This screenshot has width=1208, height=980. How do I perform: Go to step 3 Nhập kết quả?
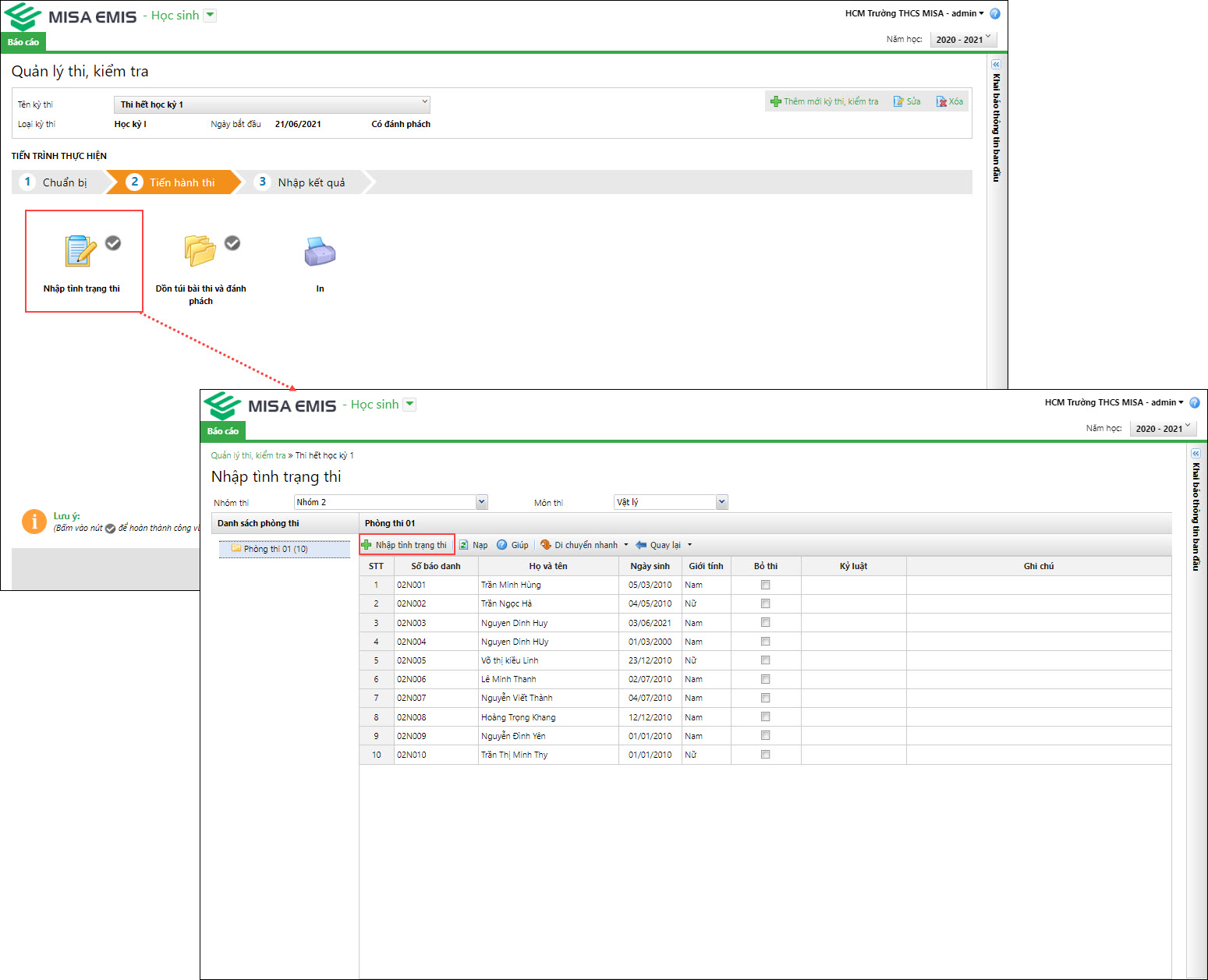[303, 182]
